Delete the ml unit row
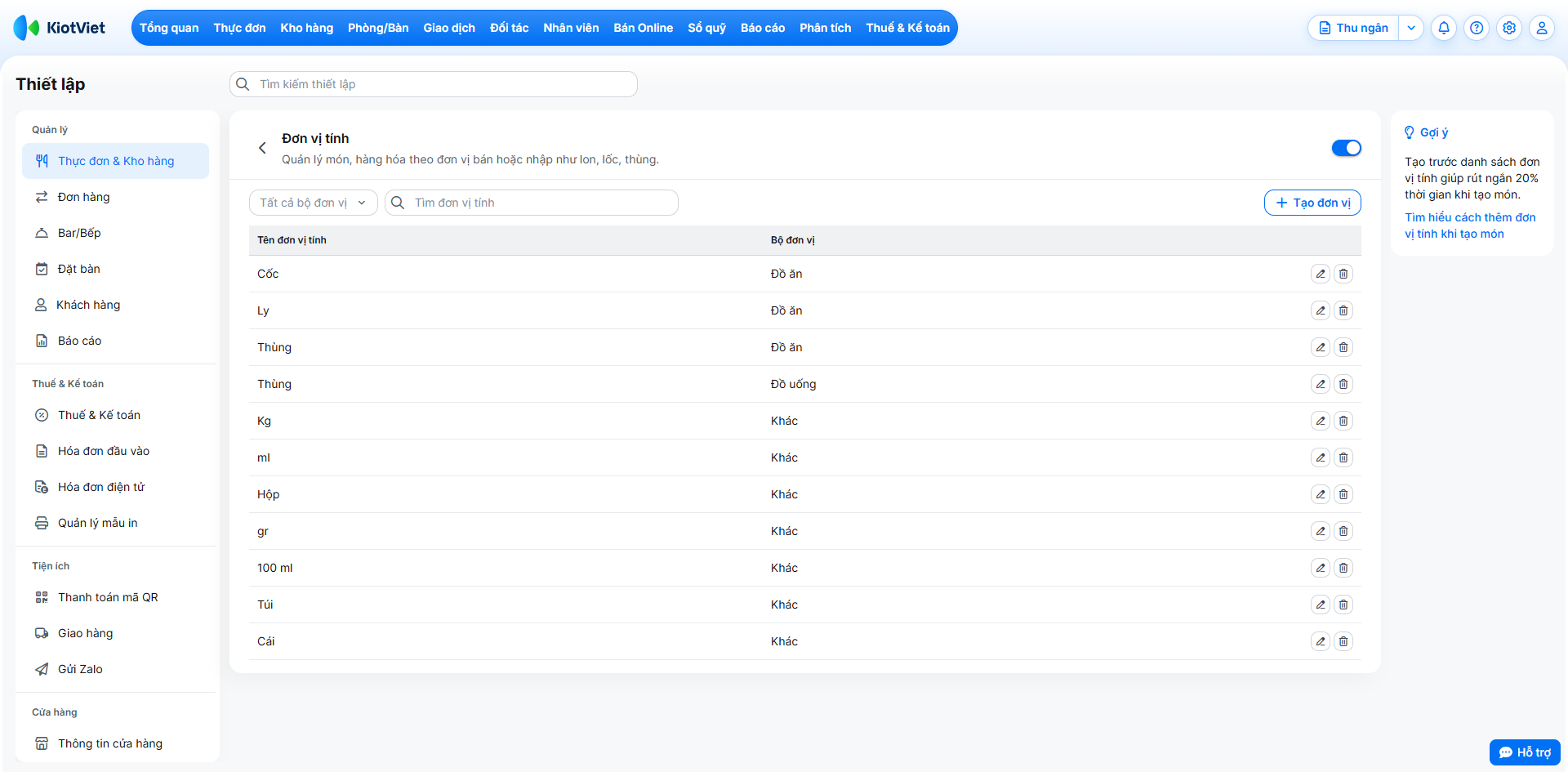Screen dimensions: 1568x772 1343,457
